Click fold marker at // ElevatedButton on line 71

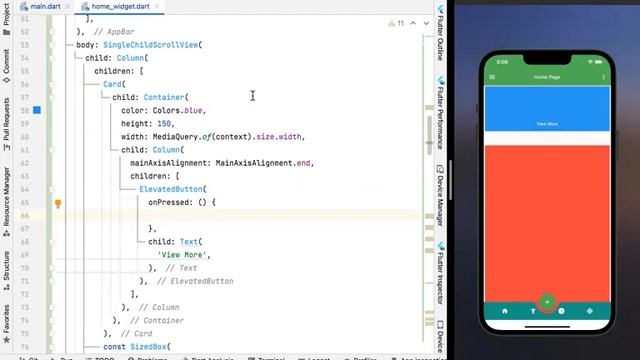(52, 281)
